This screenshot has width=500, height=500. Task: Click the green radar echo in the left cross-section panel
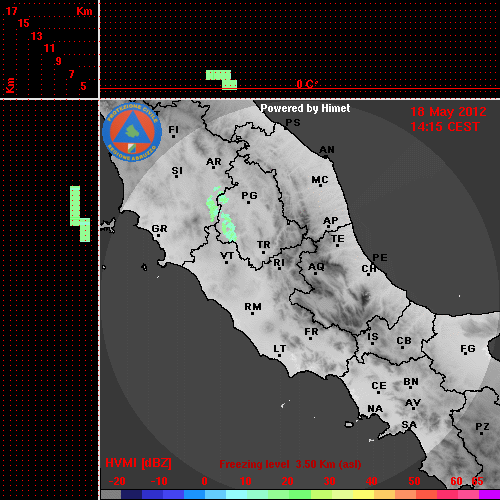click(x=80, y=214)
